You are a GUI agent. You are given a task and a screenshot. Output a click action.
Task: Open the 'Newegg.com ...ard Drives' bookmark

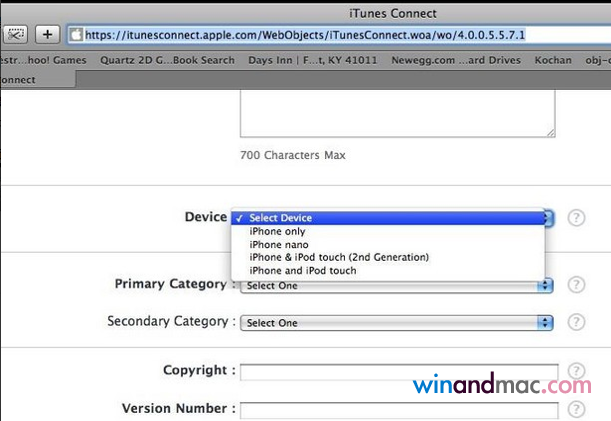tap(455, 60)
